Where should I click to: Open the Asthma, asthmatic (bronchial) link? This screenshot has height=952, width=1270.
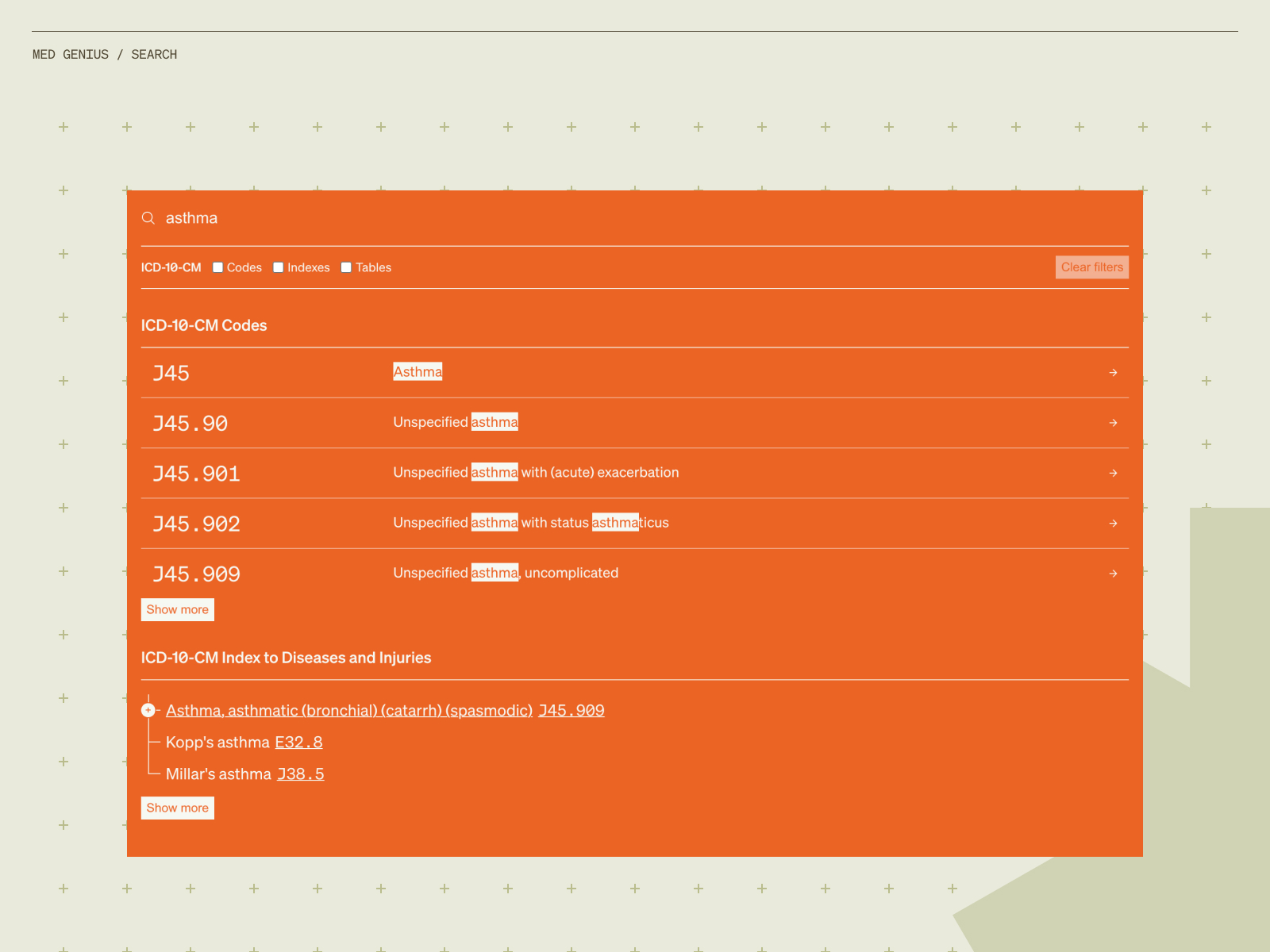click(x=349, y=711)
